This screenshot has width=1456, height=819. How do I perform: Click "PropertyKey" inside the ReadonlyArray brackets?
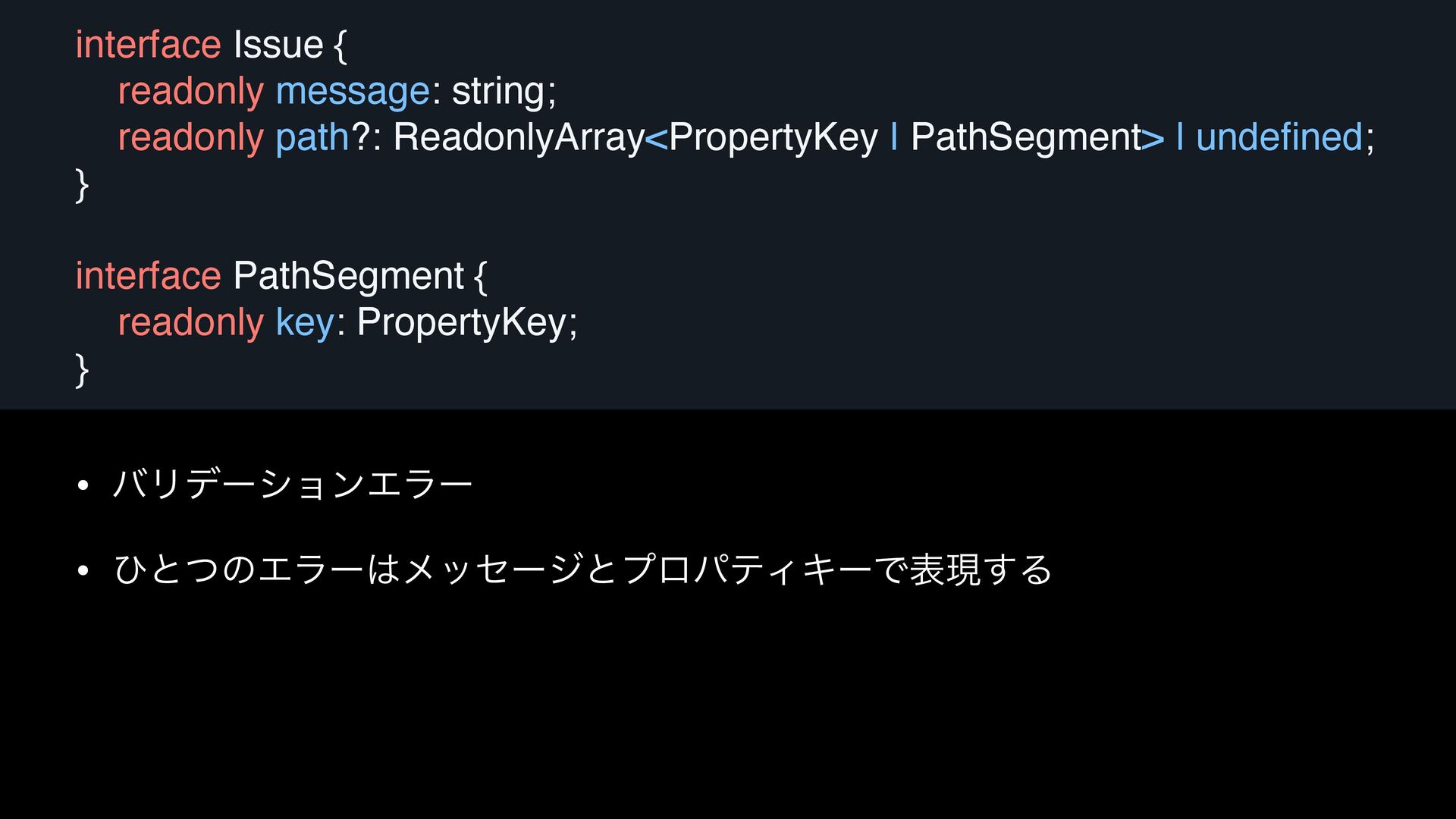773,138
